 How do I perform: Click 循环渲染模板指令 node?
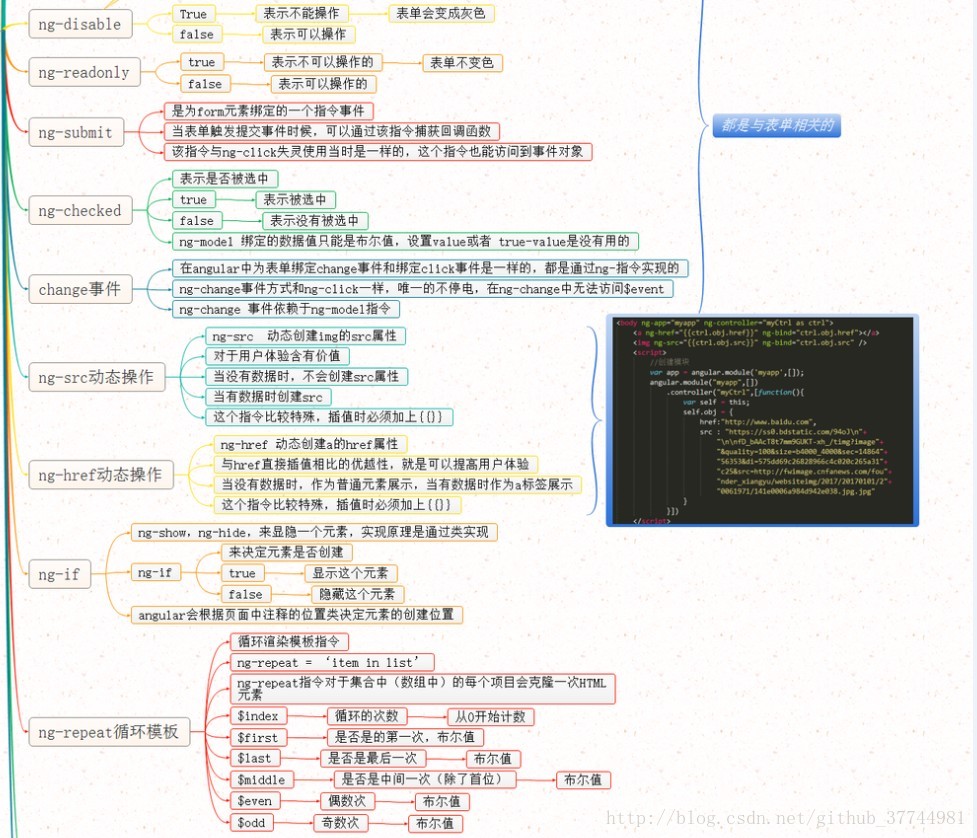point(289,641)
